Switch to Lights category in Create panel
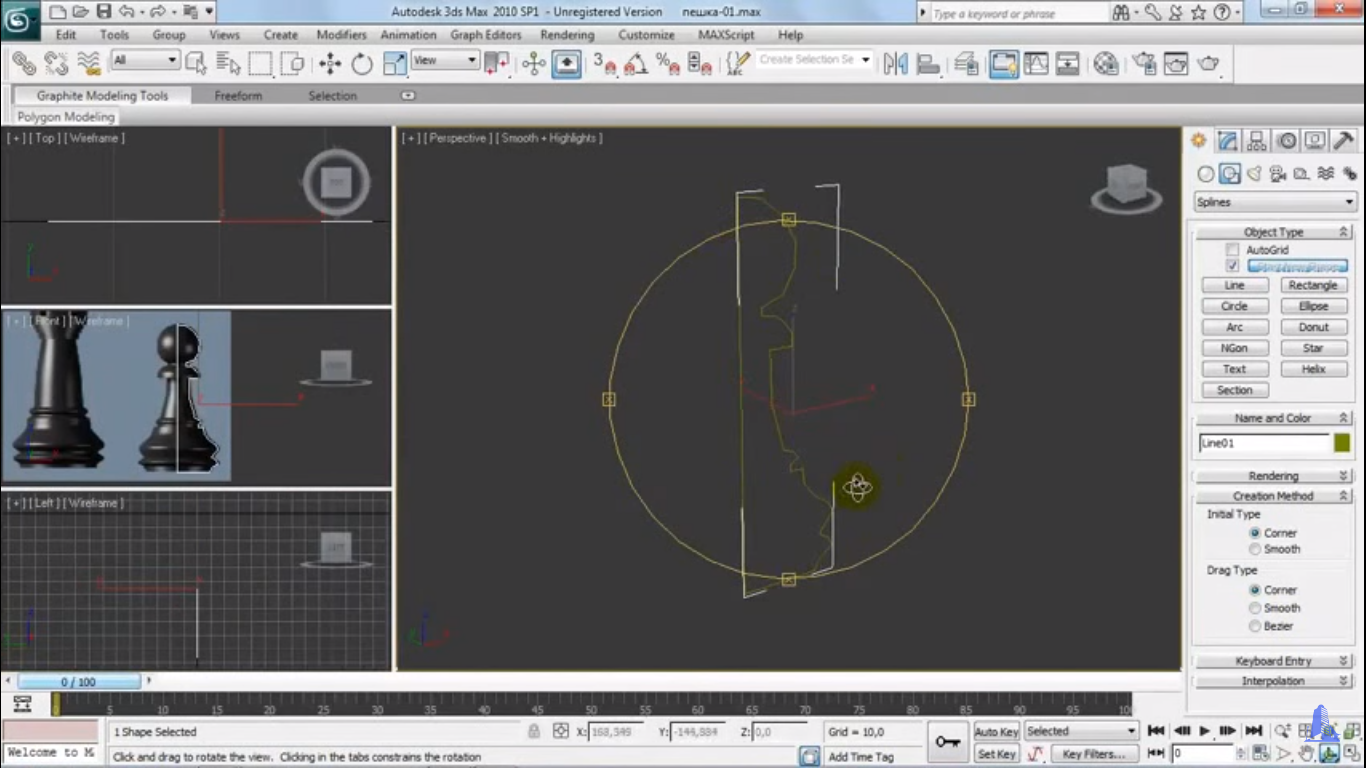The image size is (1366, 768). coord(1254,174)
